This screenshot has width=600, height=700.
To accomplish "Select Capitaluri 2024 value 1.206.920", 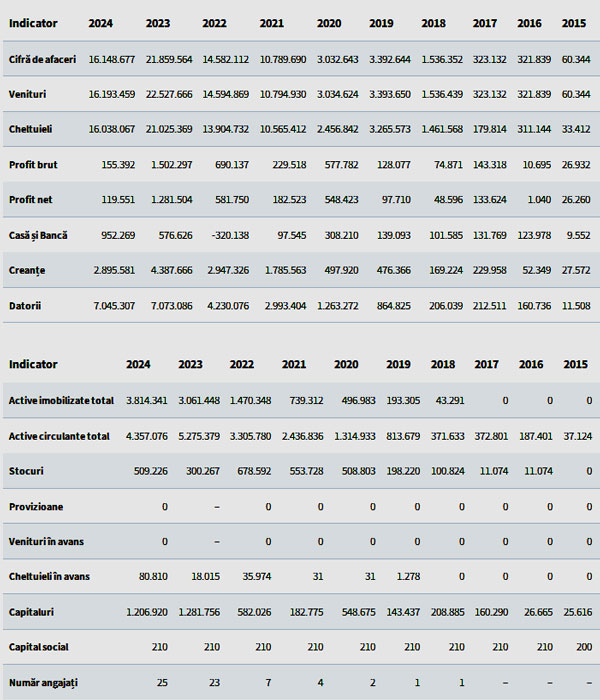I will tap(147, 612).
